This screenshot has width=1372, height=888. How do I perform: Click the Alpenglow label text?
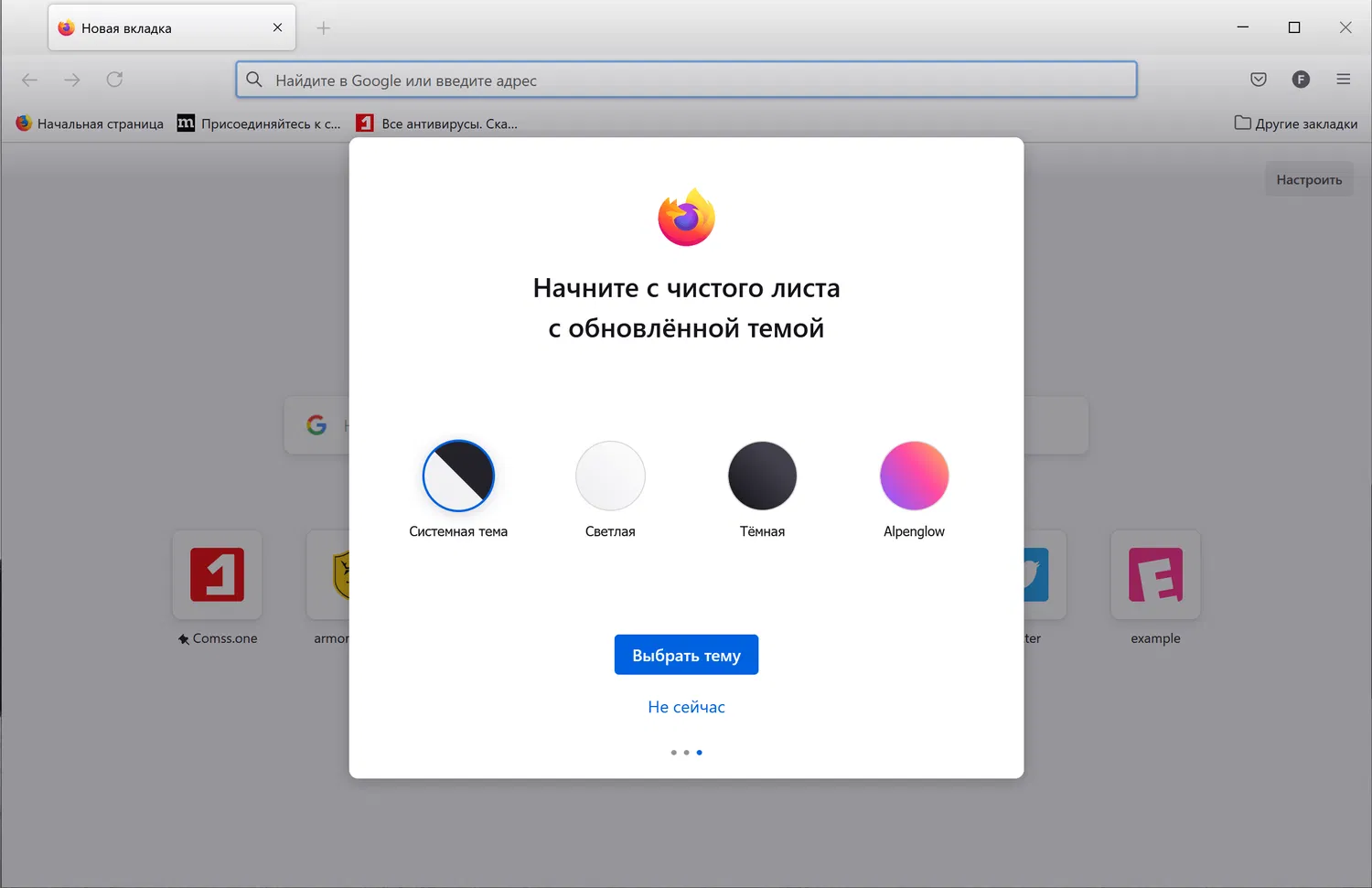coord(914,531)
